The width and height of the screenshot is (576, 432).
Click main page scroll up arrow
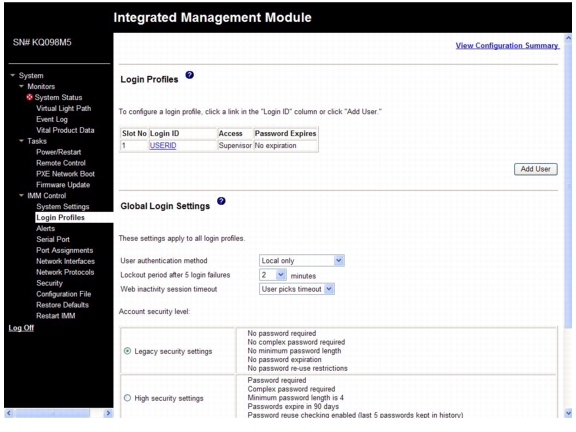568,38
